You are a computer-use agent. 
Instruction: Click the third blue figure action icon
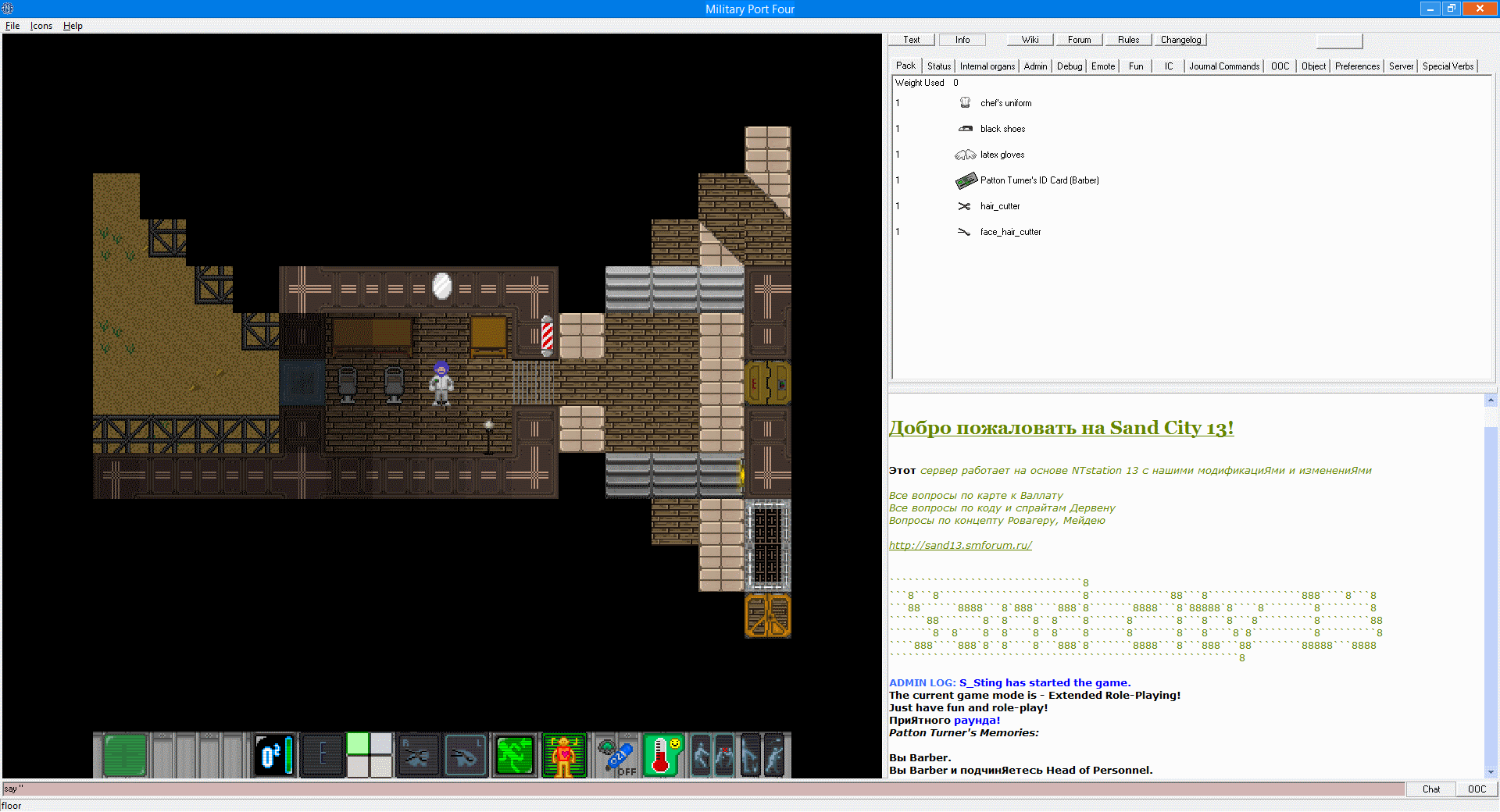pos(750,756)
